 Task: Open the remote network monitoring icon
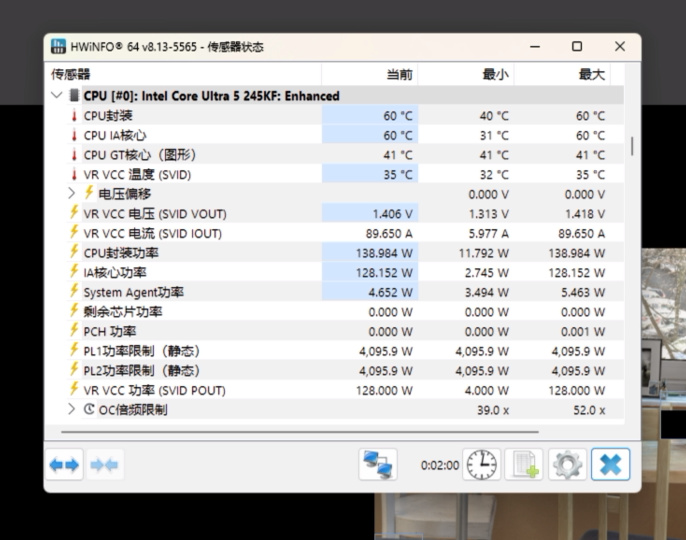coord(378,464)
